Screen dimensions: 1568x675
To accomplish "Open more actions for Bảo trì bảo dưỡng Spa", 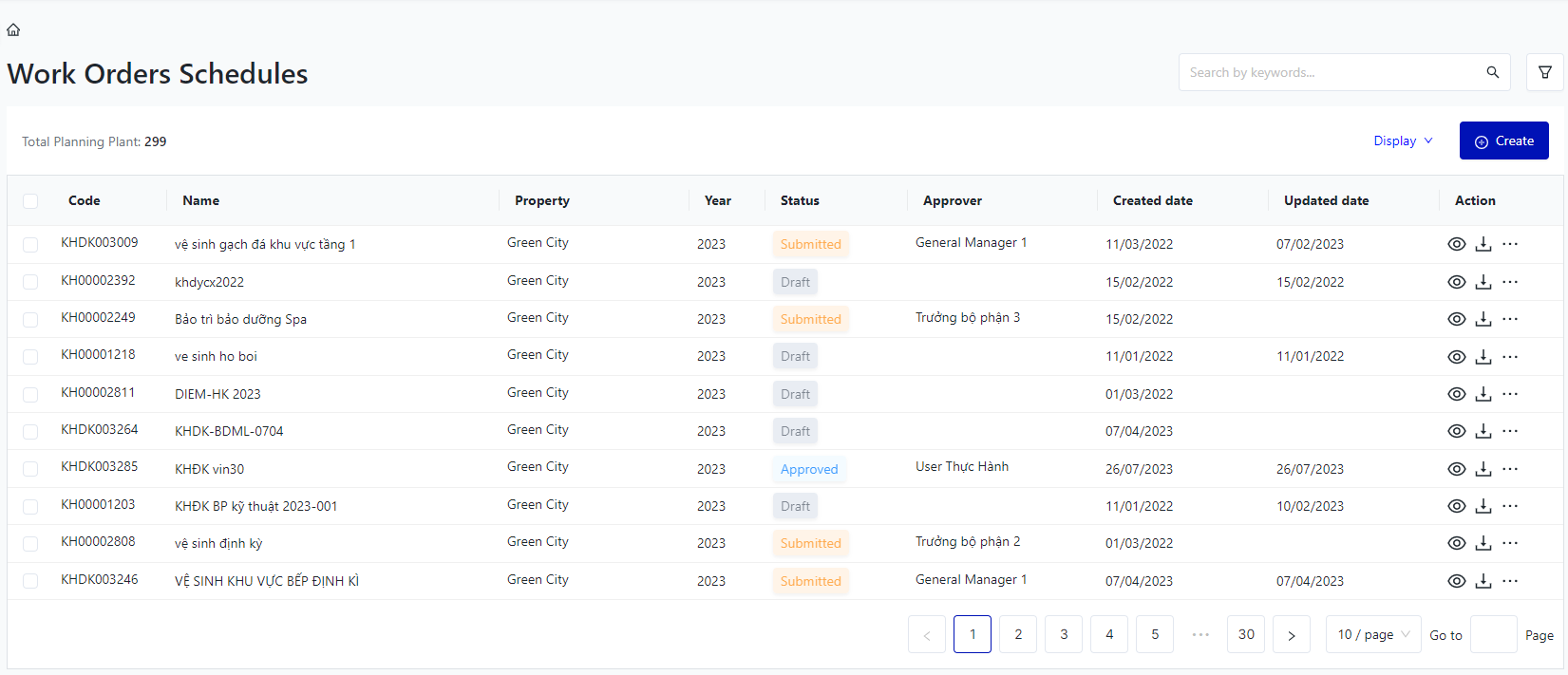I will (x=1510, y=319).
